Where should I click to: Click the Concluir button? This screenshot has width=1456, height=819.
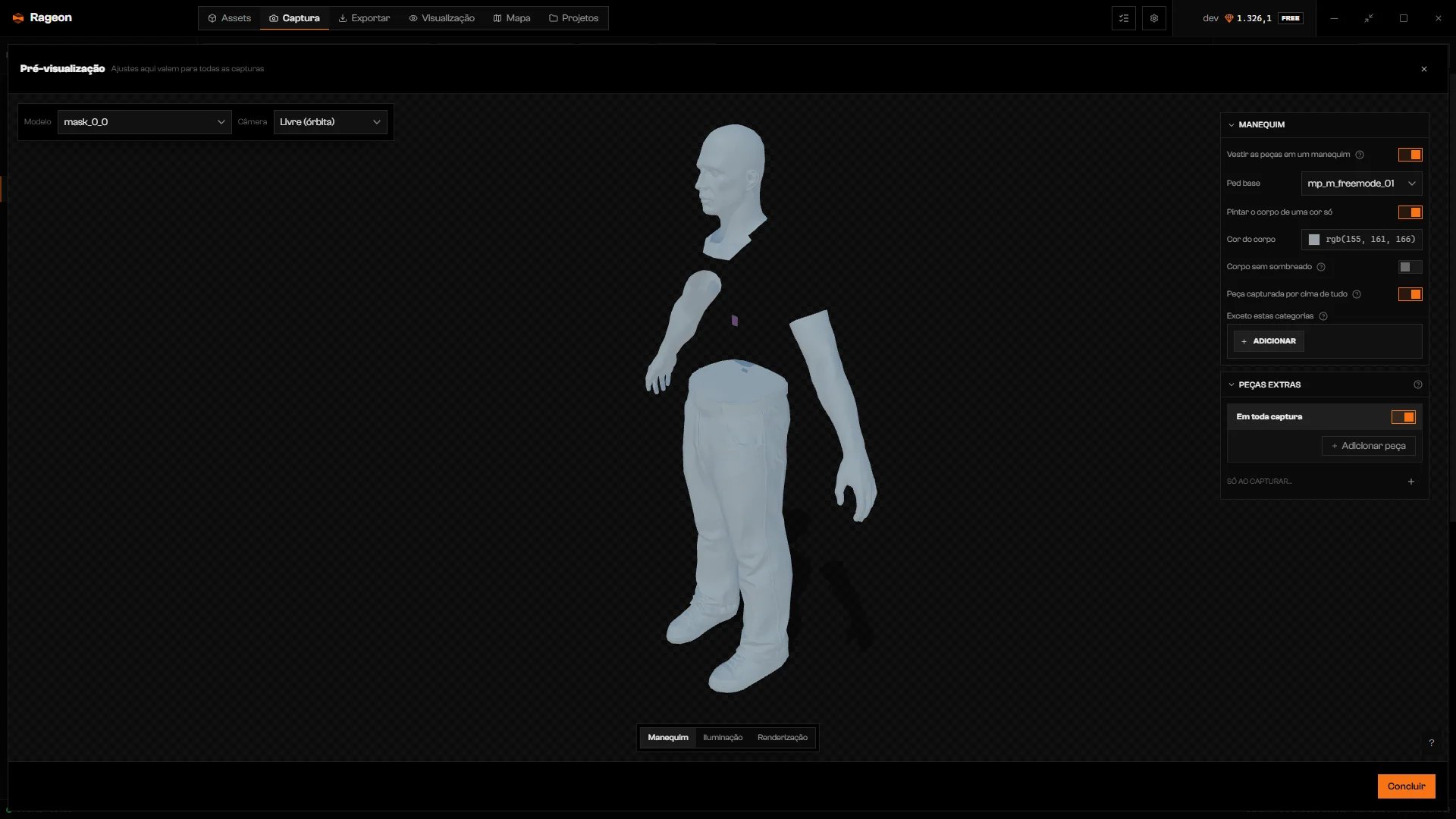1407,786
